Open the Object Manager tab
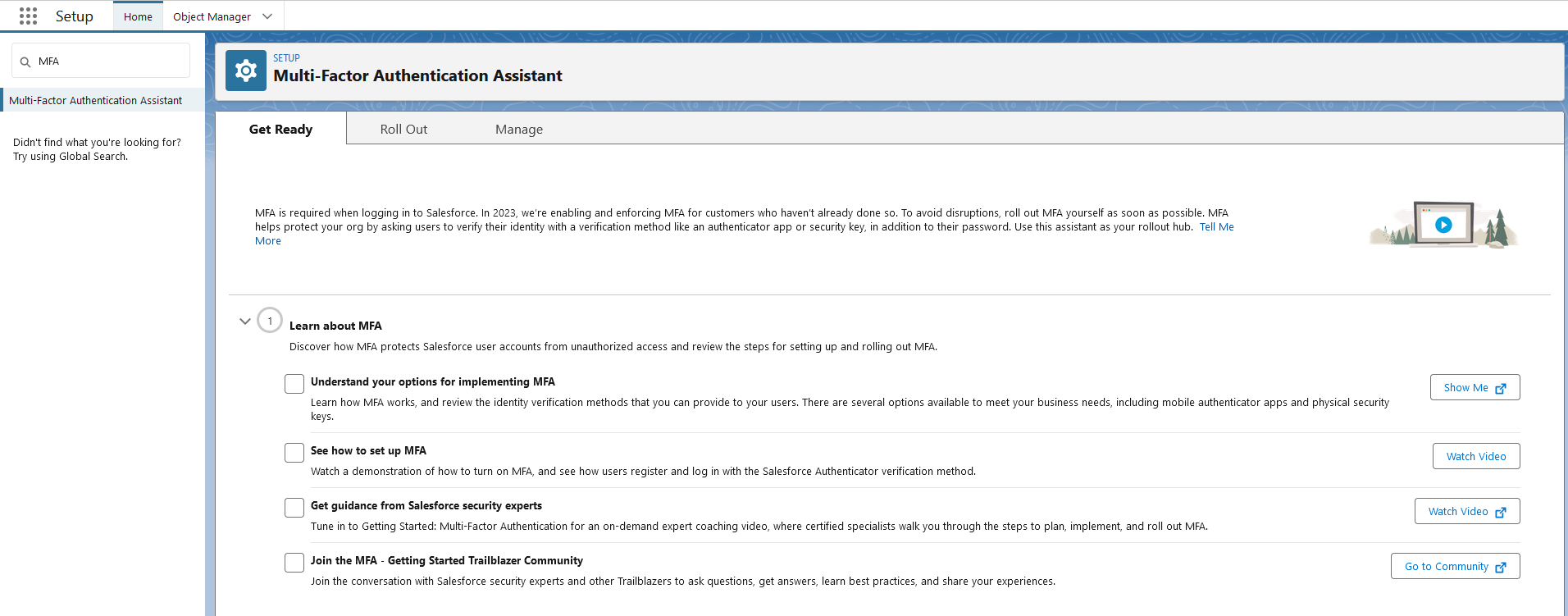 click(212, 16)
